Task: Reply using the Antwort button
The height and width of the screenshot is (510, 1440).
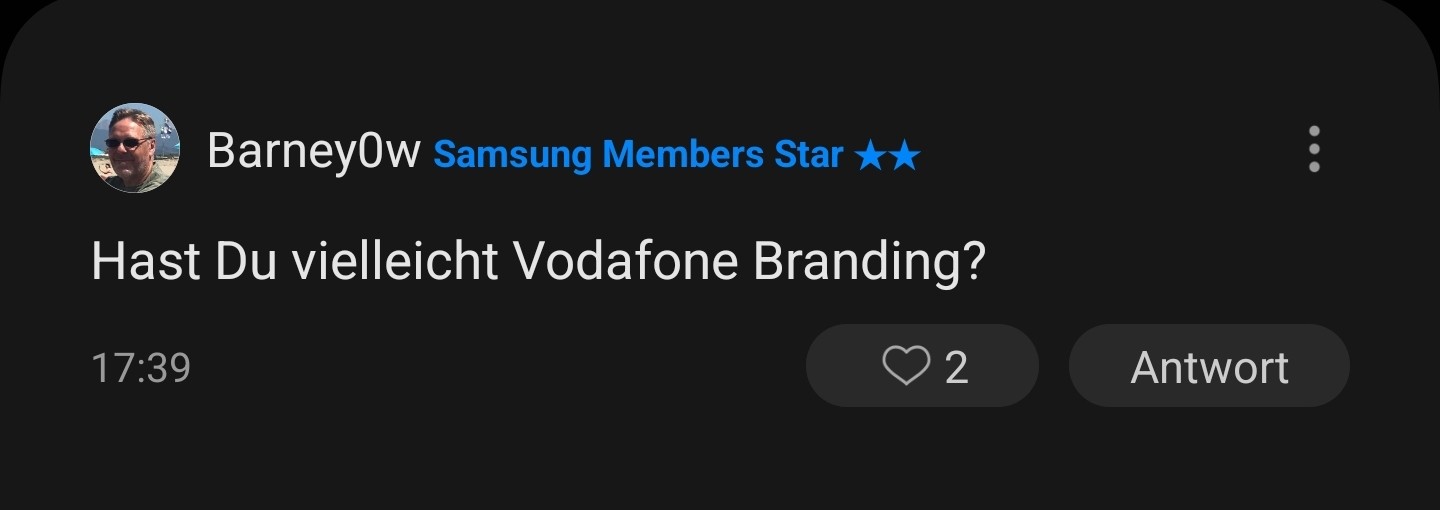Action: click(1209, 366)
